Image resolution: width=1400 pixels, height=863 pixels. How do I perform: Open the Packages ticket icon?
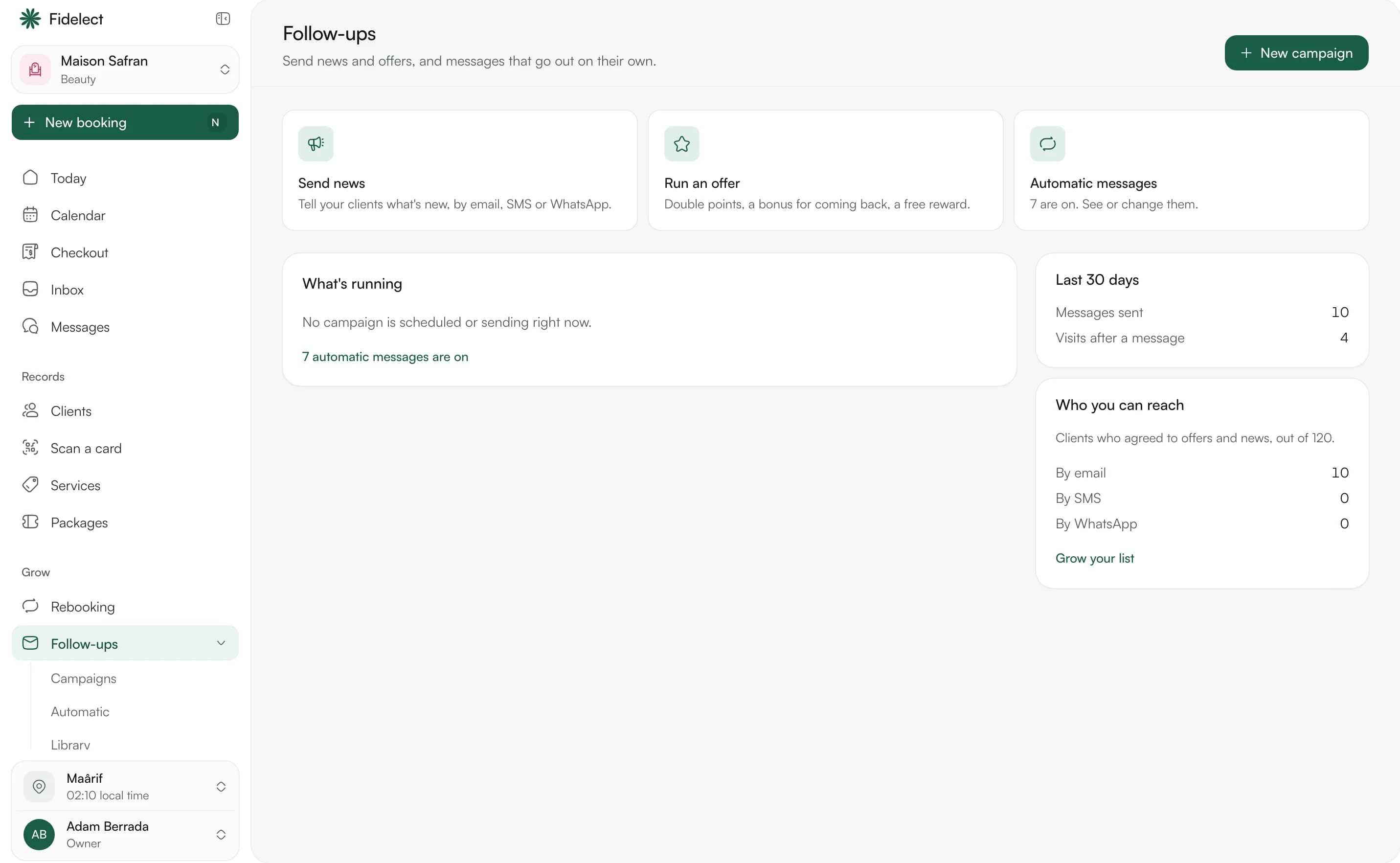click(x=30, y=522)
